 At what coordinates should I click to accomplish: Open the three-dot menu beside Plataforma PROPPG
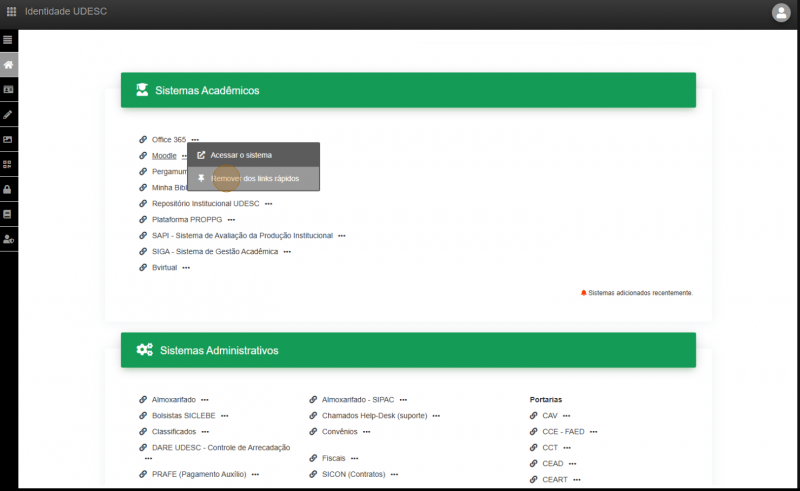(231, 219)
